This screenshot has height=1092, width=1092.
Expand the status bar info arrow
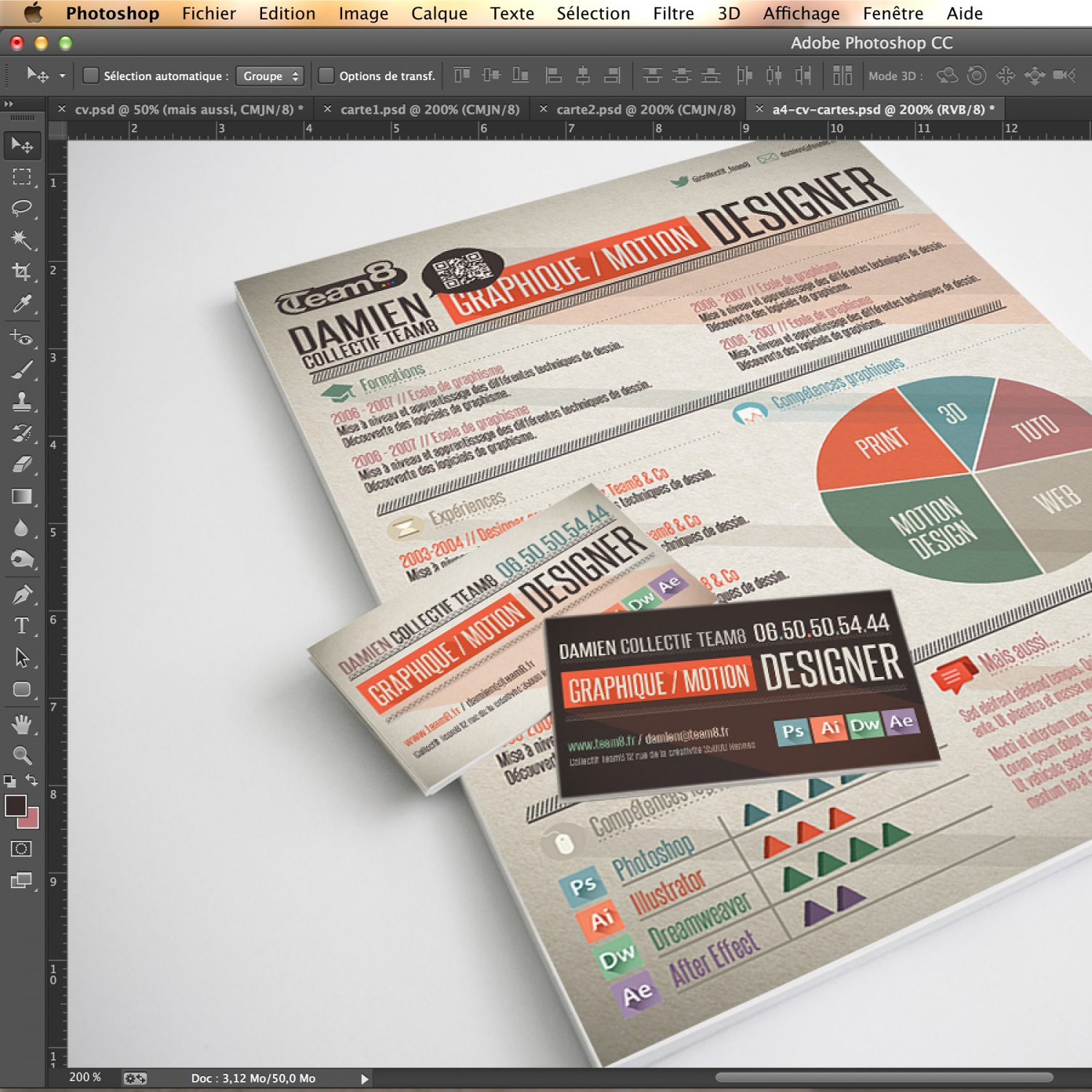click(x=365, y=1079)
